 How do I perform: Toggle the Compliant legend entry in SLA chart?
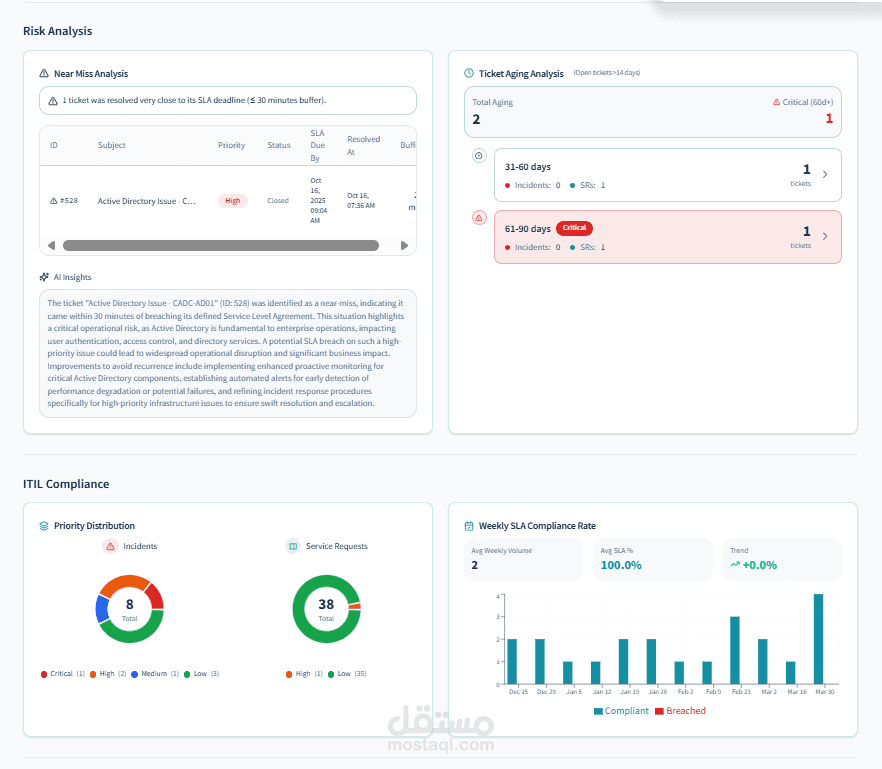point(622,711)
